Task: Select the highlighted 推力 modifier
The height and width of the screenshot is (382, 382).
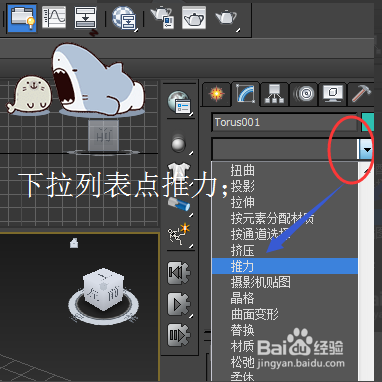Action: [285, 266]
